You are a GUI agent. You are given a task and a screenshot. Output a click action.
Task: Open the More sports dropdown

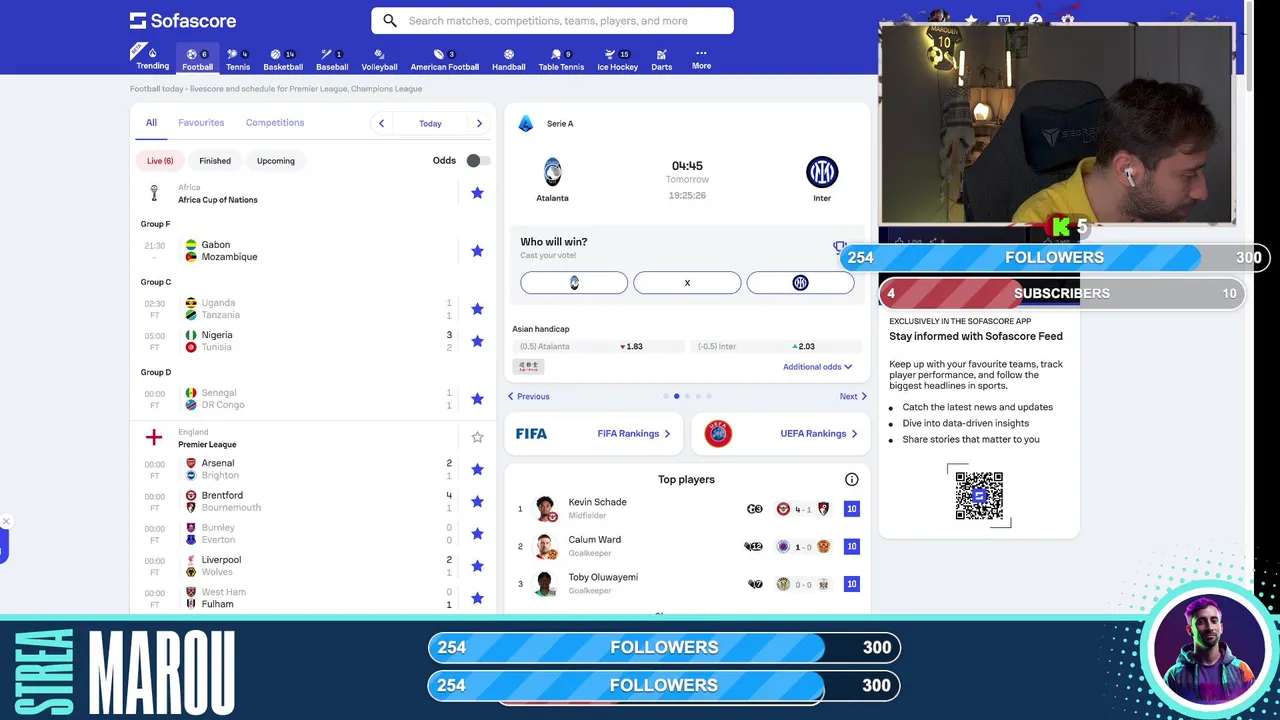click(701, 59)
